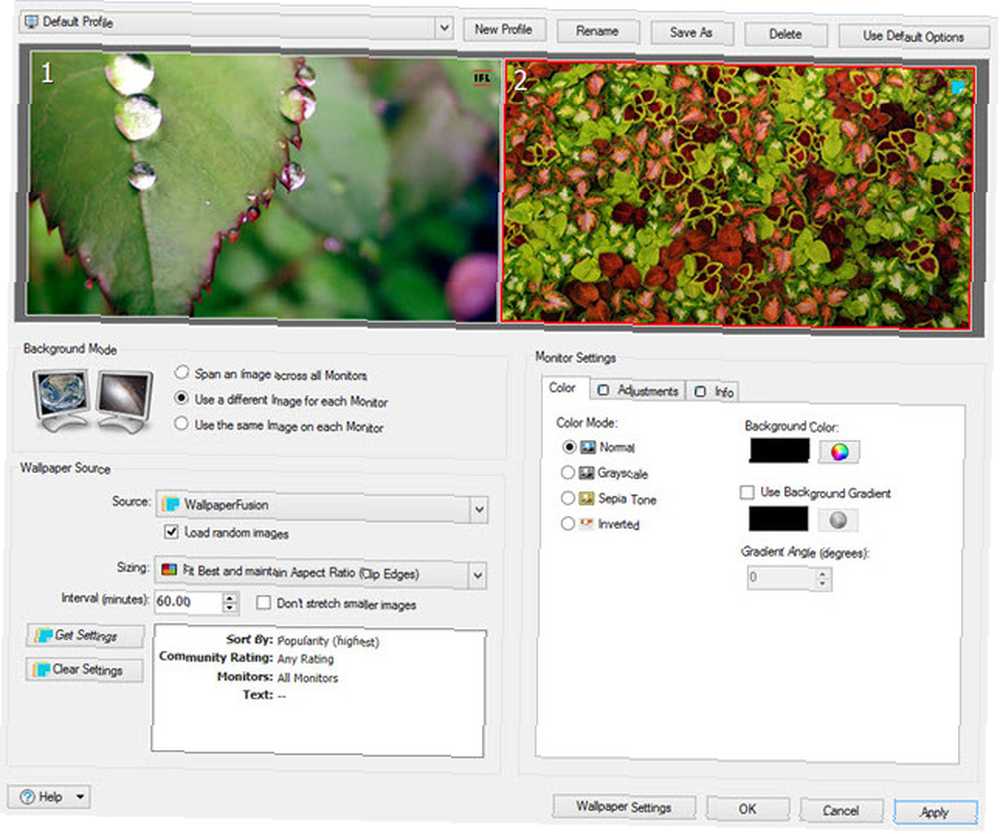Click the Rename profile button
This screenshot has height=834, width=1000.
tap(598, 31)
